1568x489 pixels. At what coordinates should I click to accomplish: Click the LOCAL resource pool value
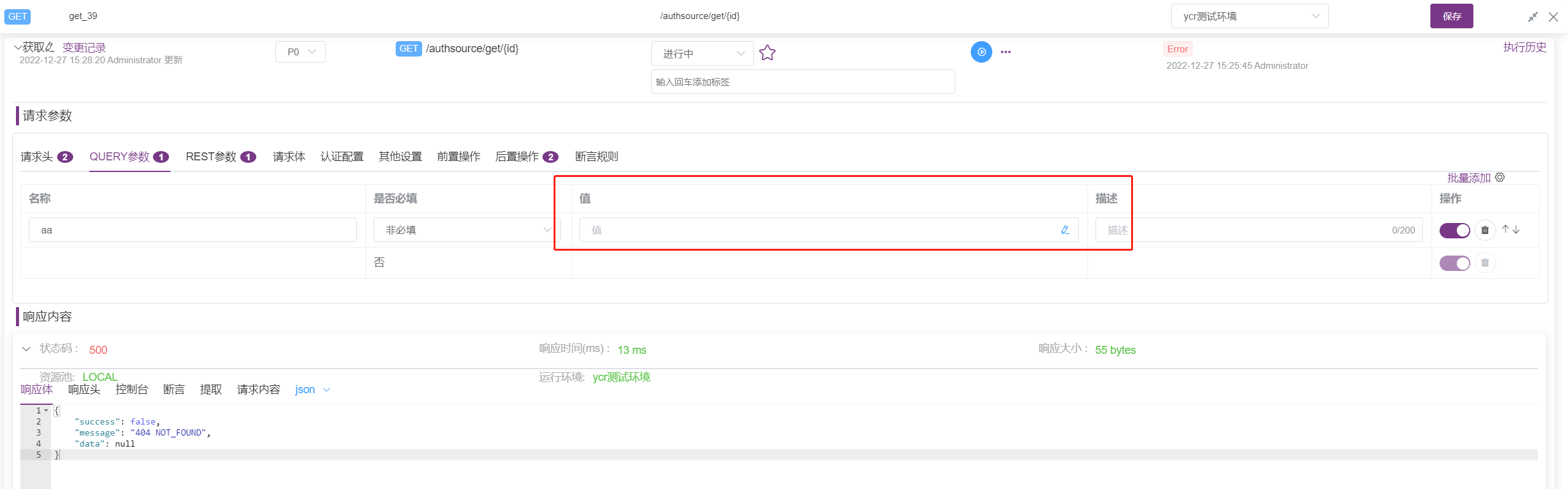(x=100, y=377)
